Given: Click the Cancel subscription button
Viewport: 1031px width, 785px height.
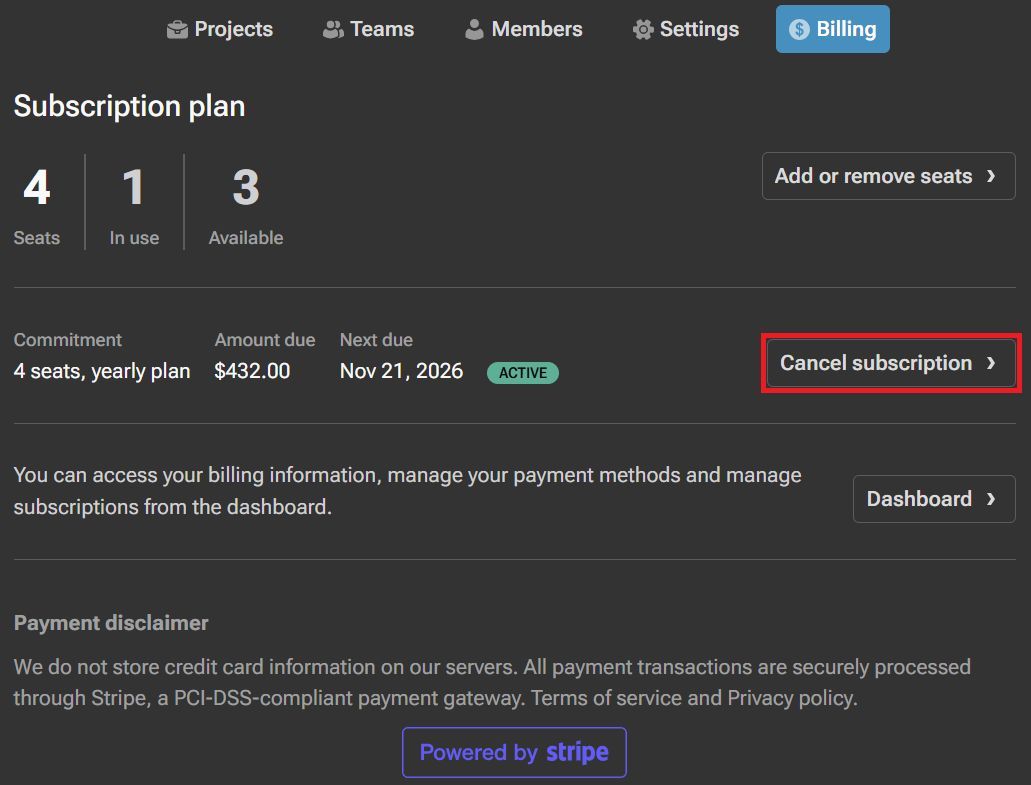Looking at the screenshot, I should pos(889,363).
